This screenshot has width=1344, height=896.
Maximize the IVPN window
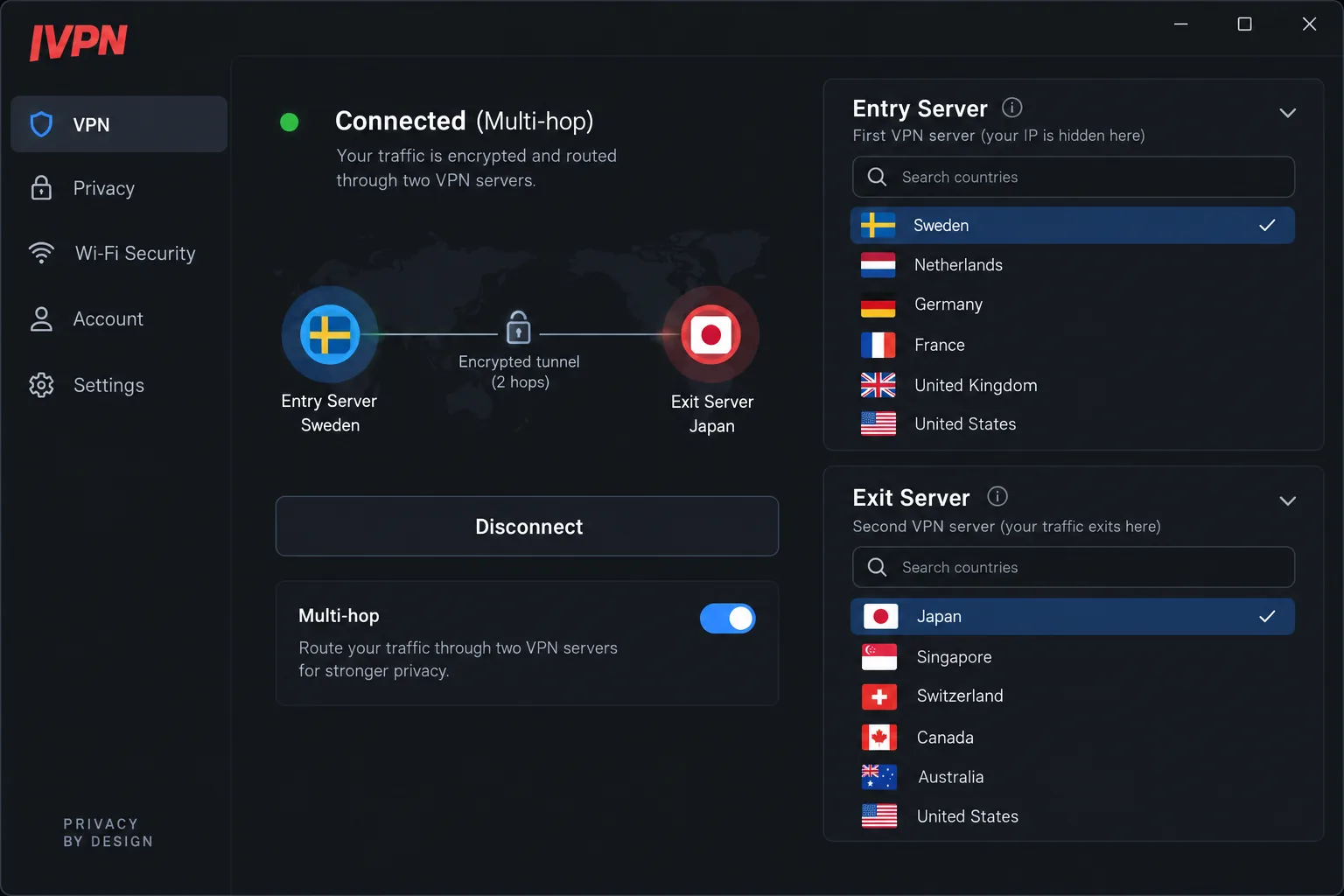pos(1244,24)
